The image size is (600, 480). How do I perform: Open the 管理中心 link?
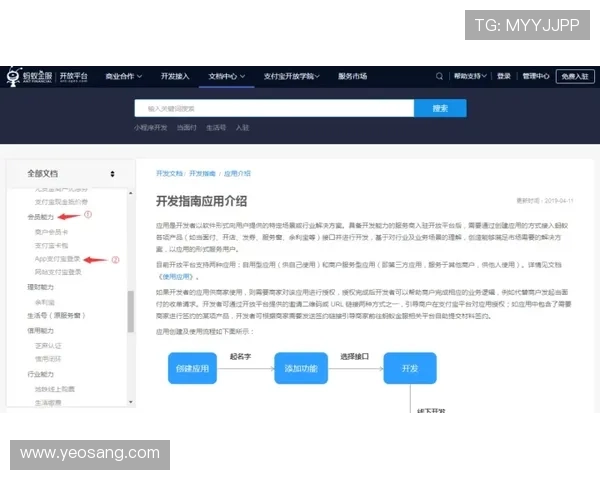(x=536, y=76)
